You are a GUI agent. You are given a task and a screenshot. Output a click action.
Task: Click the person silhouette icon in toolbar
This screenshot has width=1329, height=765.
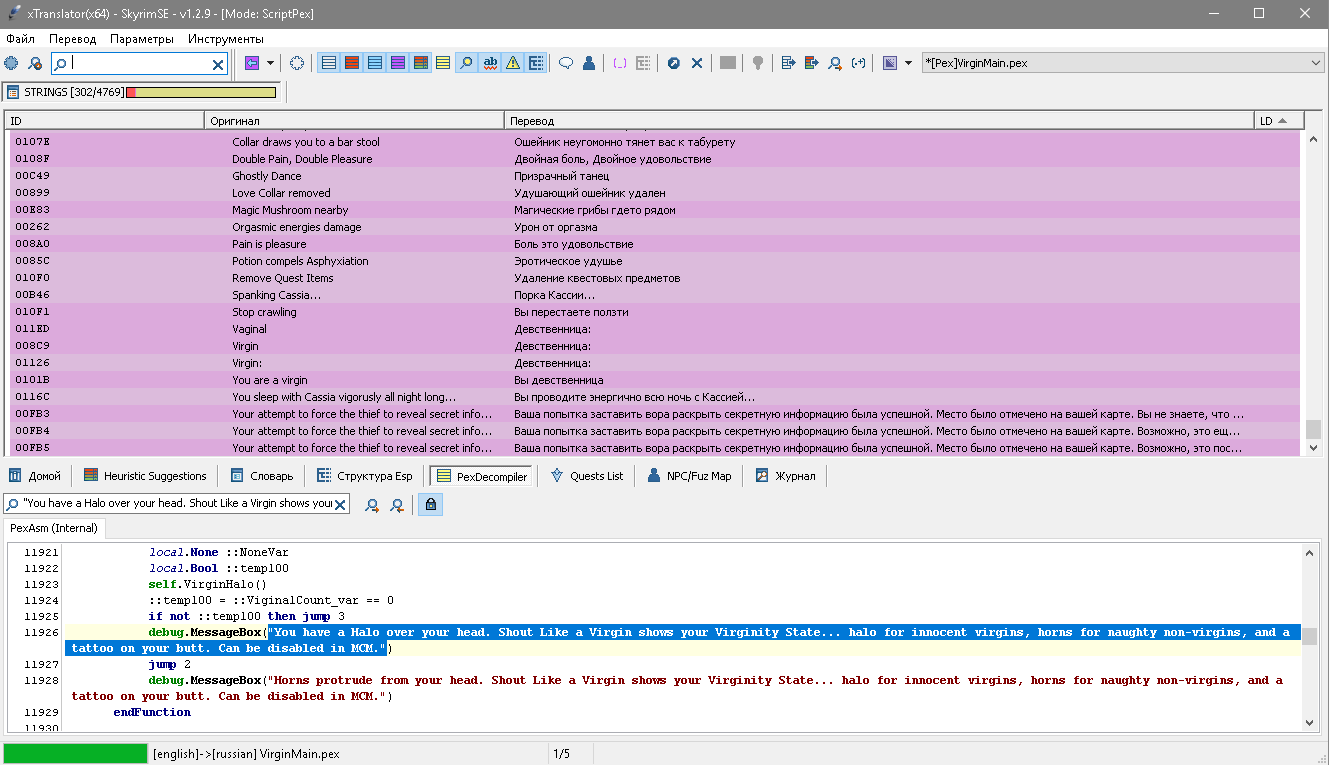(589, 63)
